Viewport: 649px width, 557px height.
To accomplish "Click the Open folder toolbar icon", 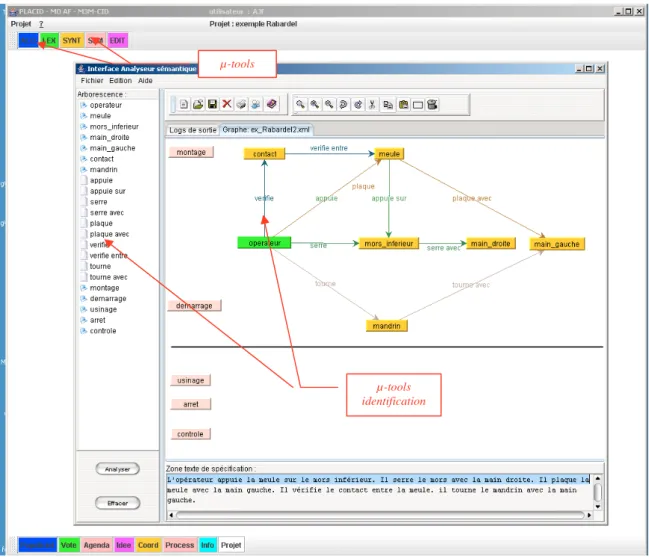I will pos(198,104).
